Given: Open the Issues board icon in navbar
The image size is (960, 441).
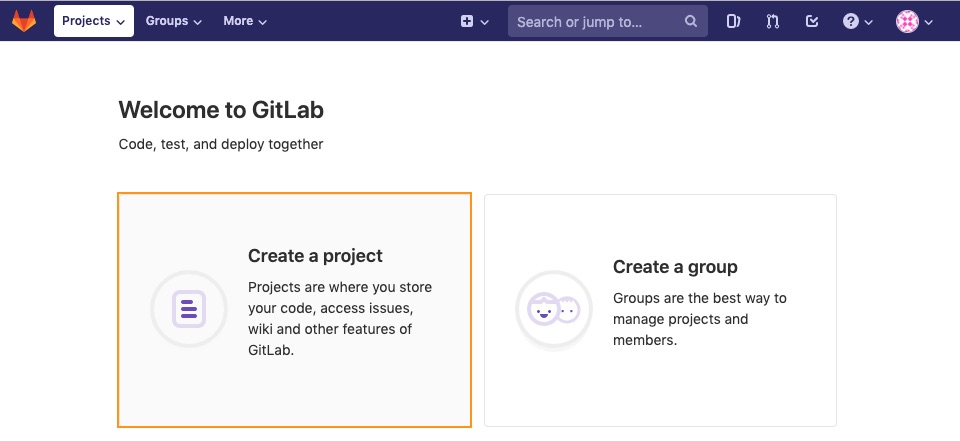Looking at the screenshot, I should tap(733, 21).
